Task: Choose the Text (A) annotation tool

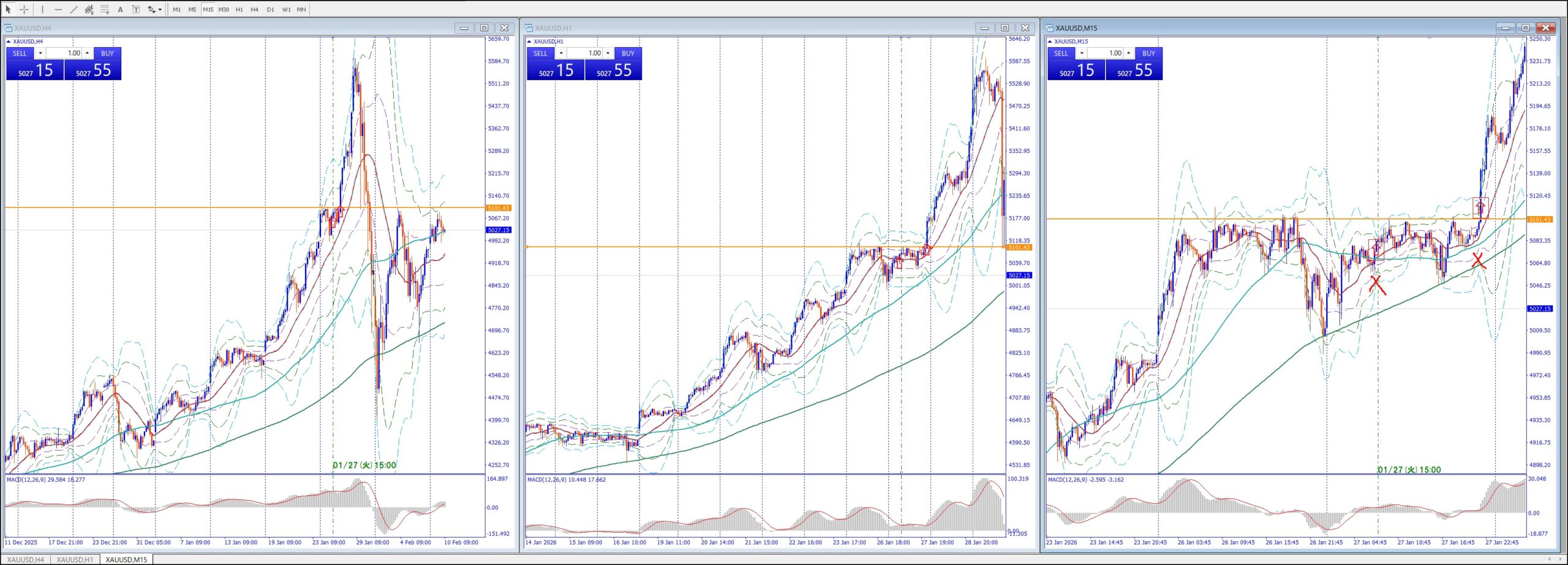Action: 121,9
